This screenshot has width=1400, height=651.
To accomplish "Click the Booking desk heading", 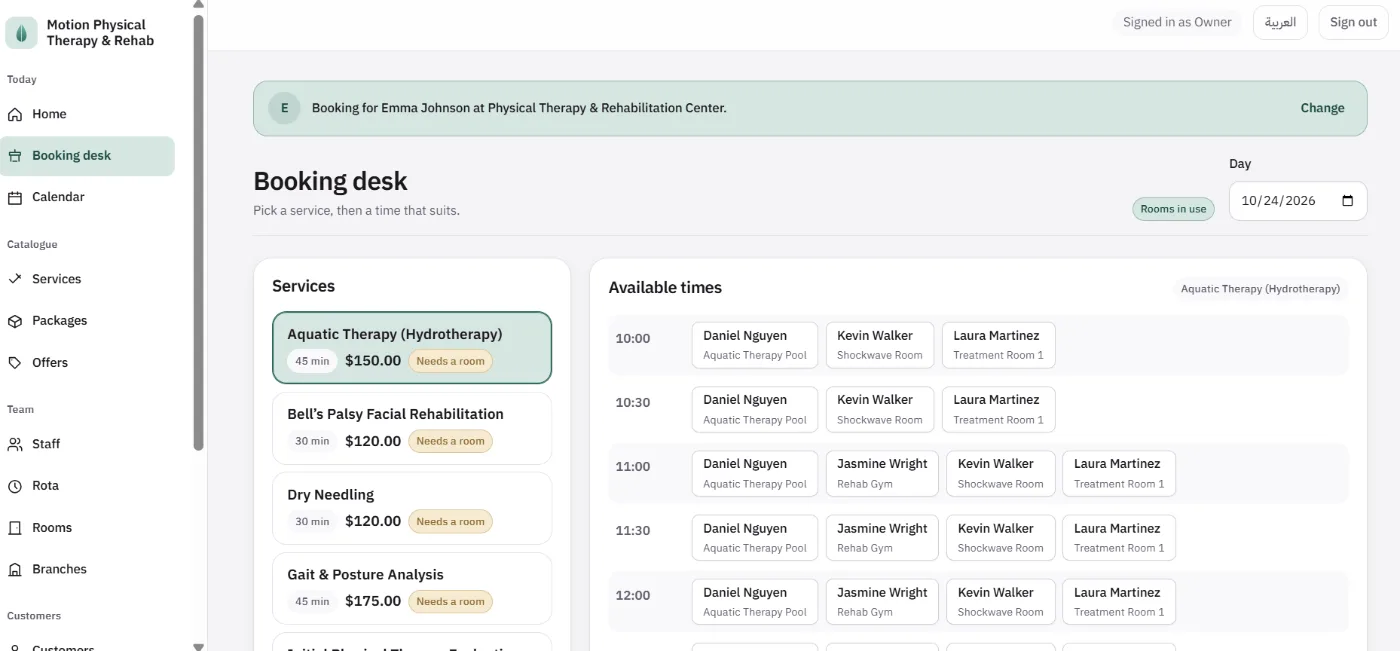I will [x=330, y=181].
